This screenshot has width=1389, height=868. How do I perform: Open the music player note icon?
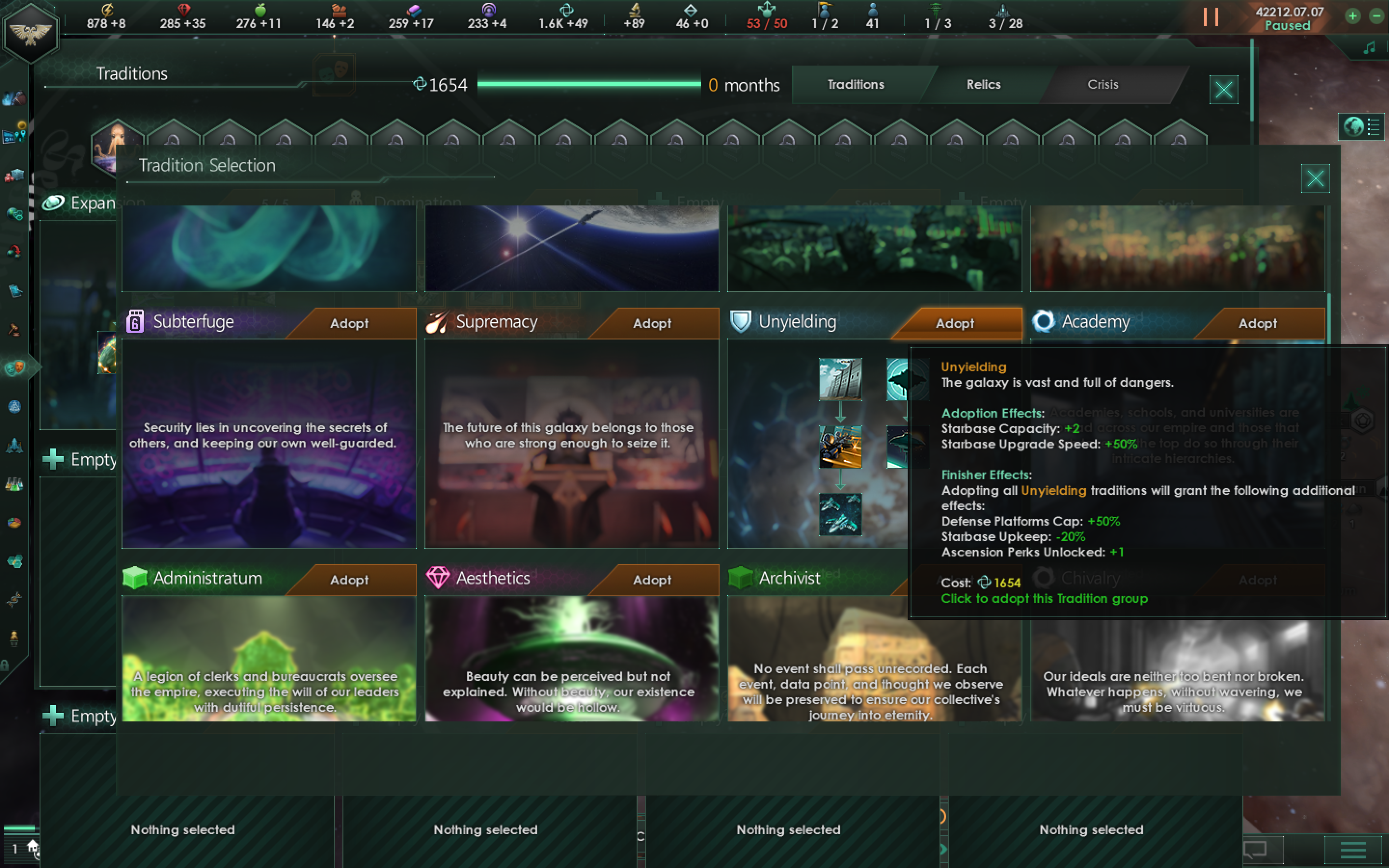1370,48
